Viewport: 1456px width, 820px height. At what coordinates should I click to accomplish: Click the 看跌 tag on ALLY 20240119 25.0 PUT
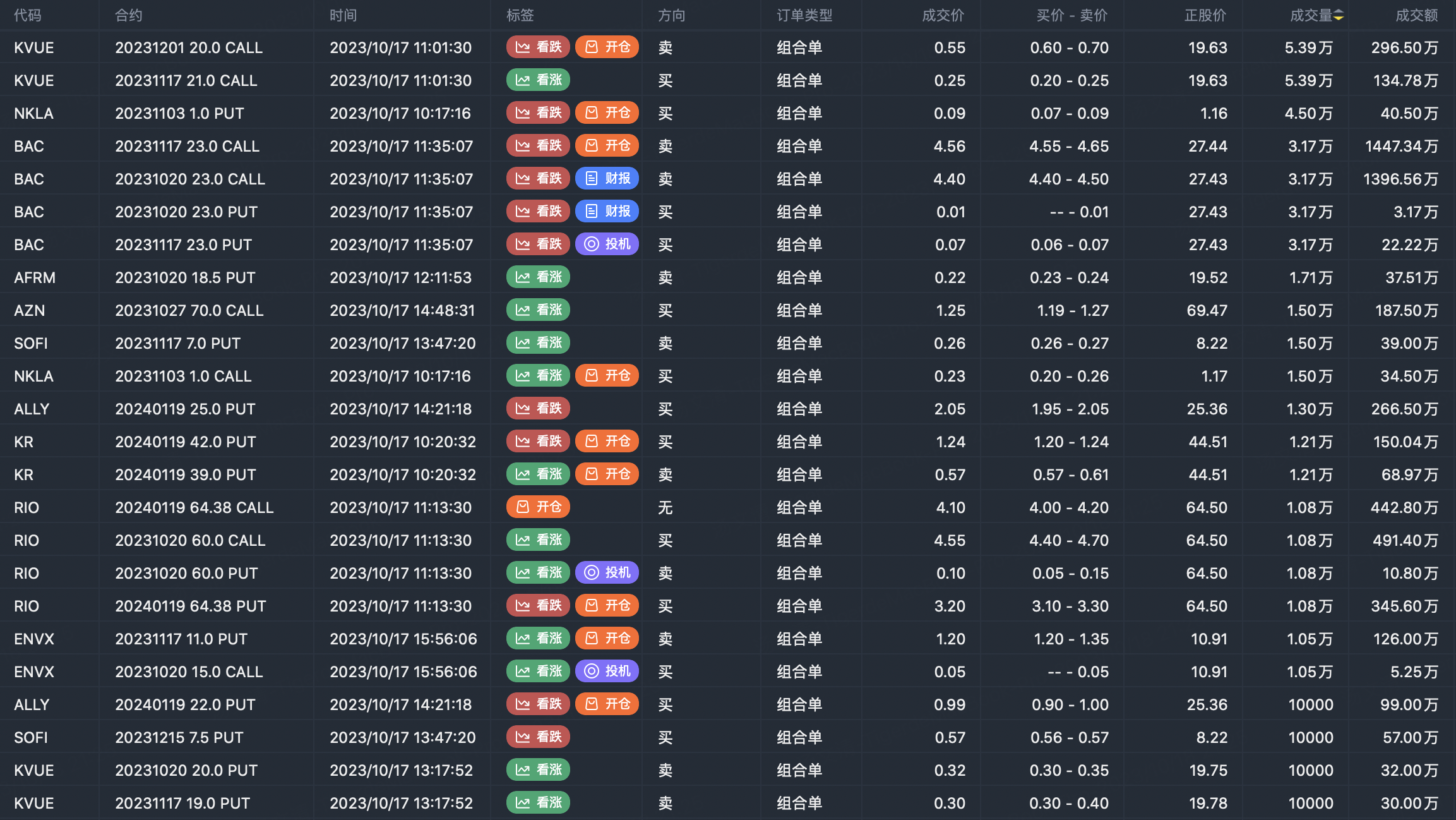click(538, 409)
